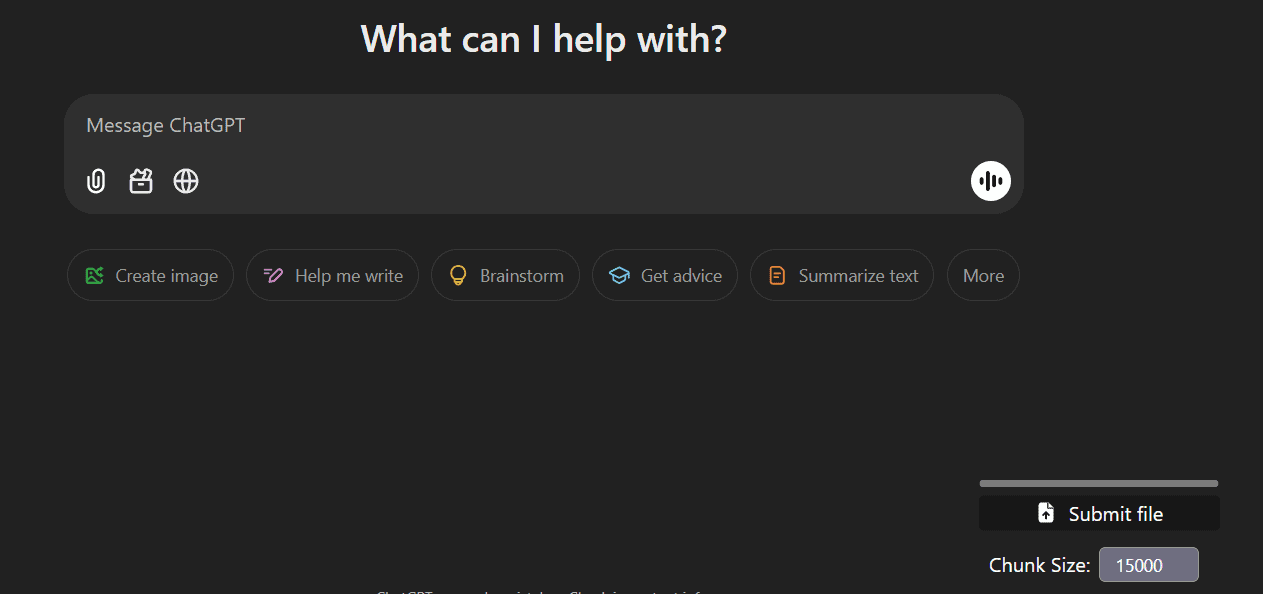This screenshot has height=594, width=1263.
Task: Click the progress bar above Submit file
Action: click(x=1098, y=483)
